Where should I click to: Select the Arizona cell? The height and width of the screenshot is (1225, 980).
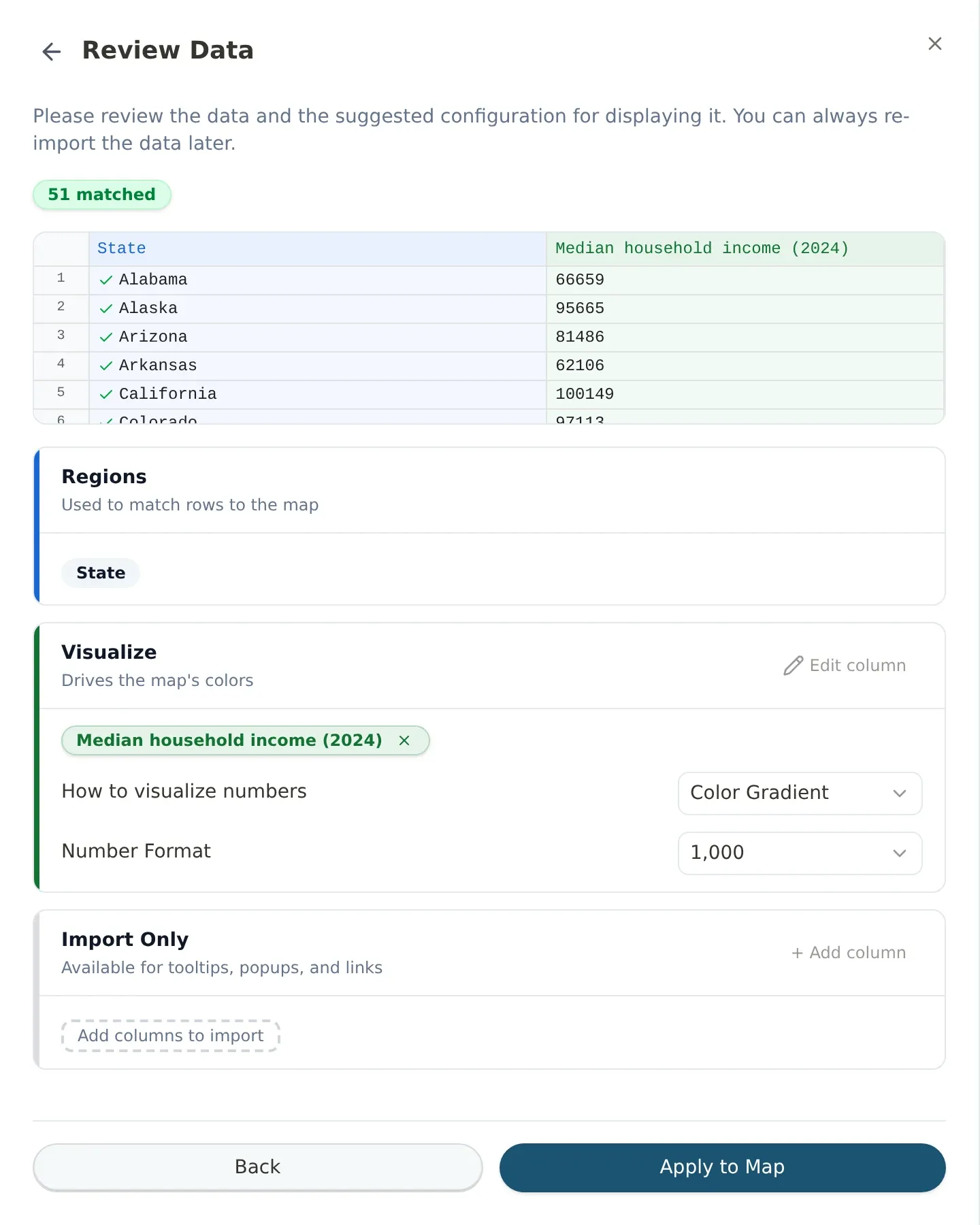click(x=317, y=337)
